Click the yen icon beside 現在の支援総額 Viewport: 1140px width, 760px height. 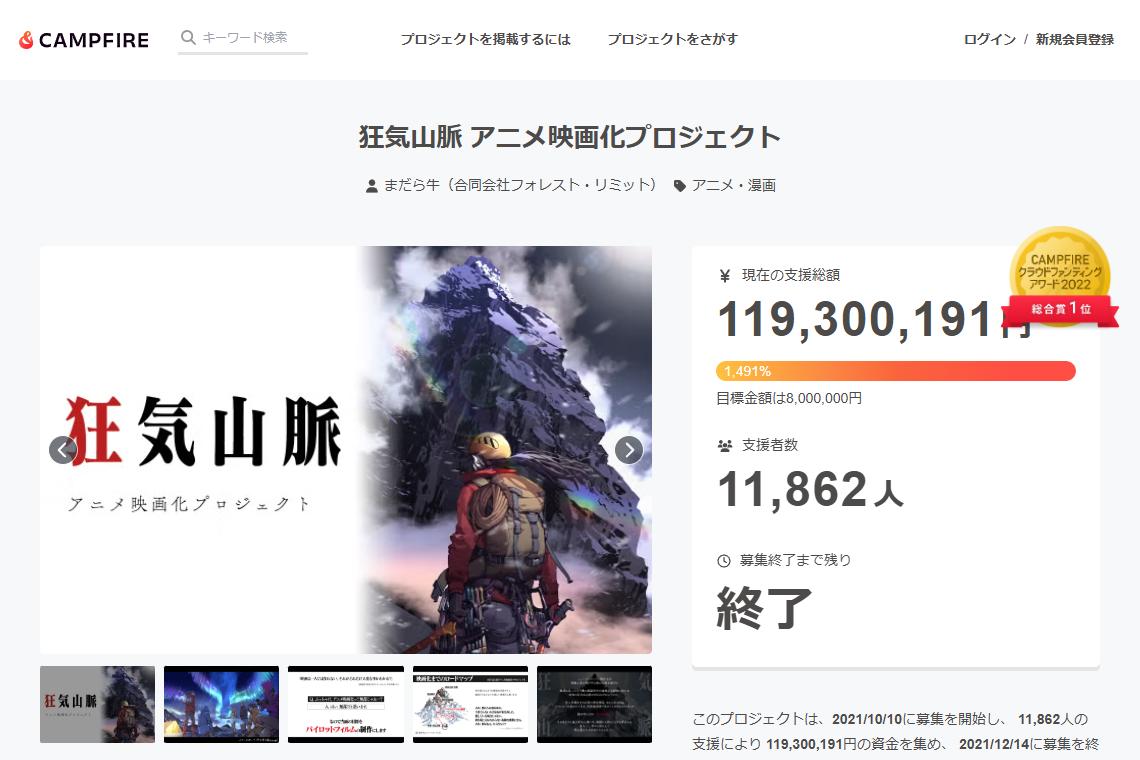(724, 276)
